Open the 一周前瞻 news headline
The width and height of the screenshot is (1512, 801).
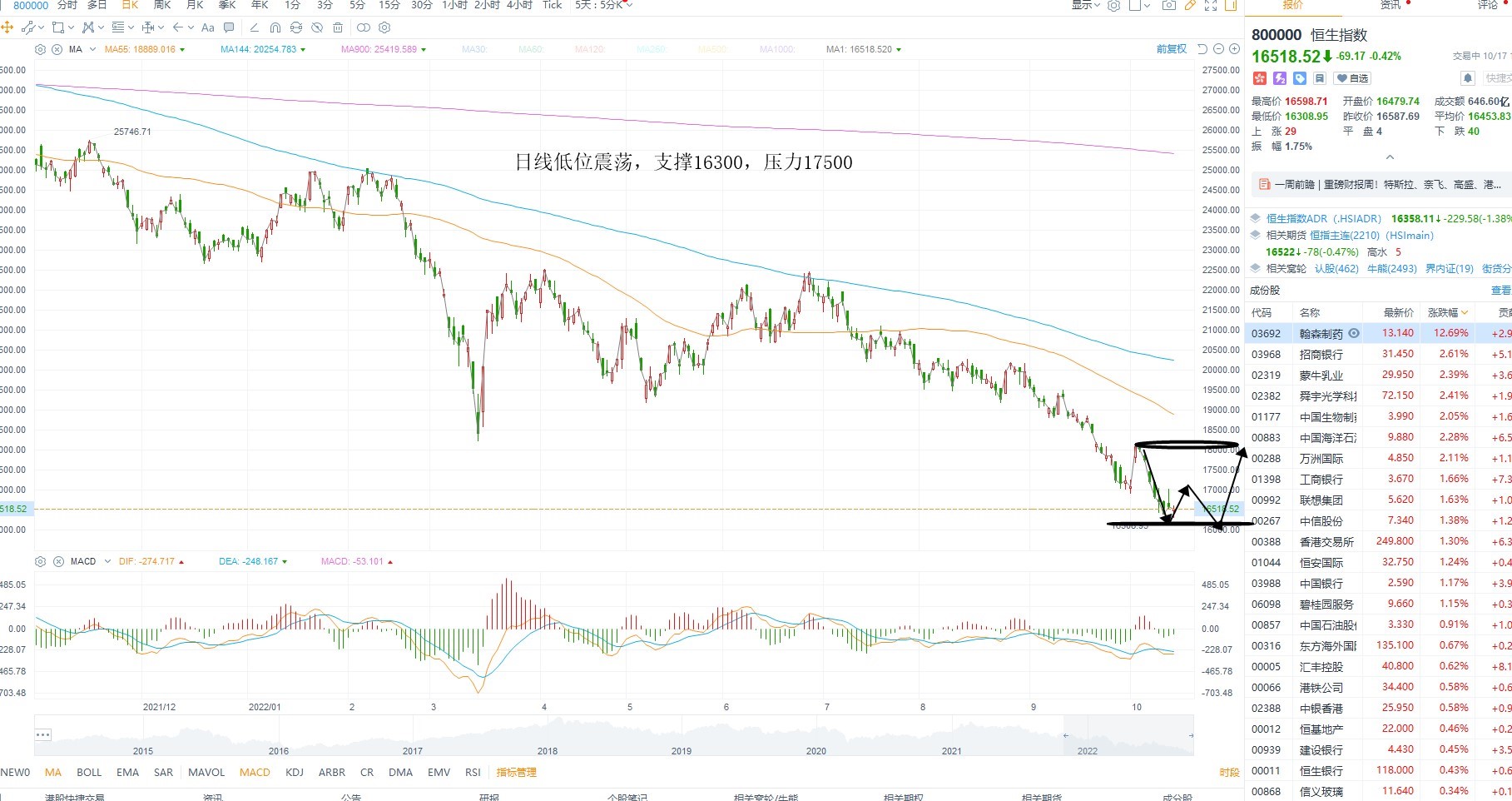[x=1387, y=185]
